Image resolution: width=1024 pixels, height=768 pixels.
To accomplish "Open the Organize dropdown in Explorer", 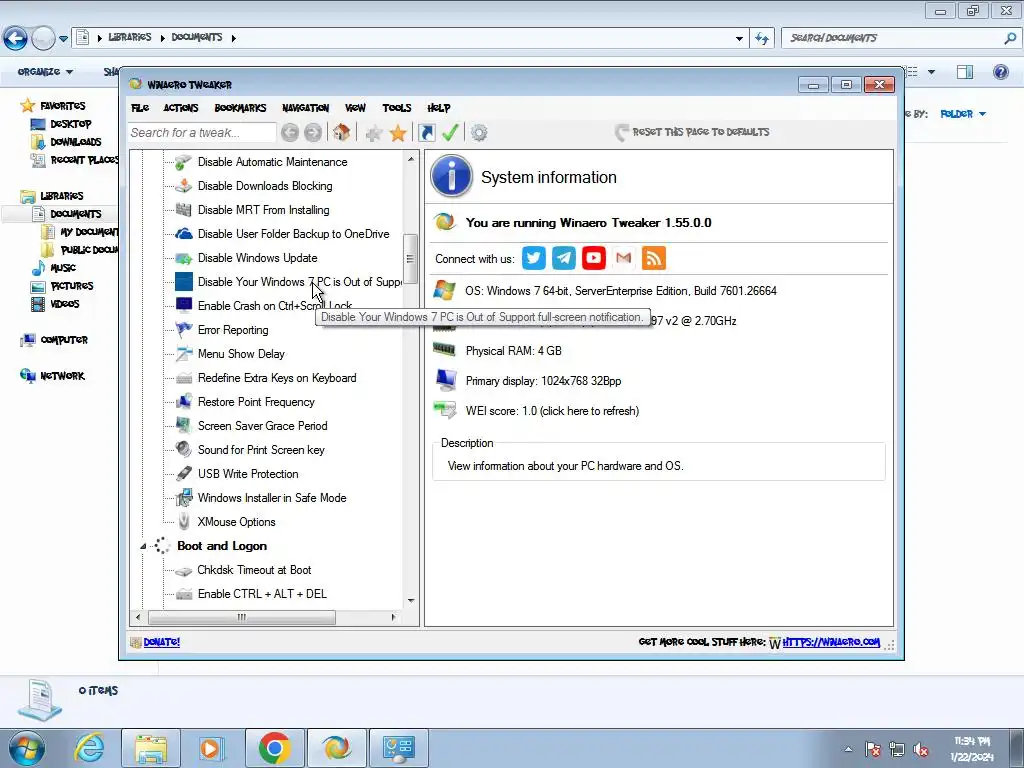I will 45,72.
